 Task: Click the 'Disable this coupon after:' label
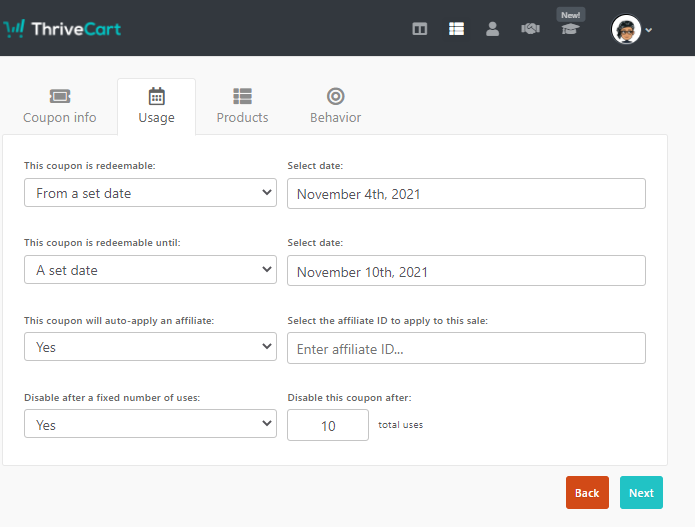tap(349, 398)
